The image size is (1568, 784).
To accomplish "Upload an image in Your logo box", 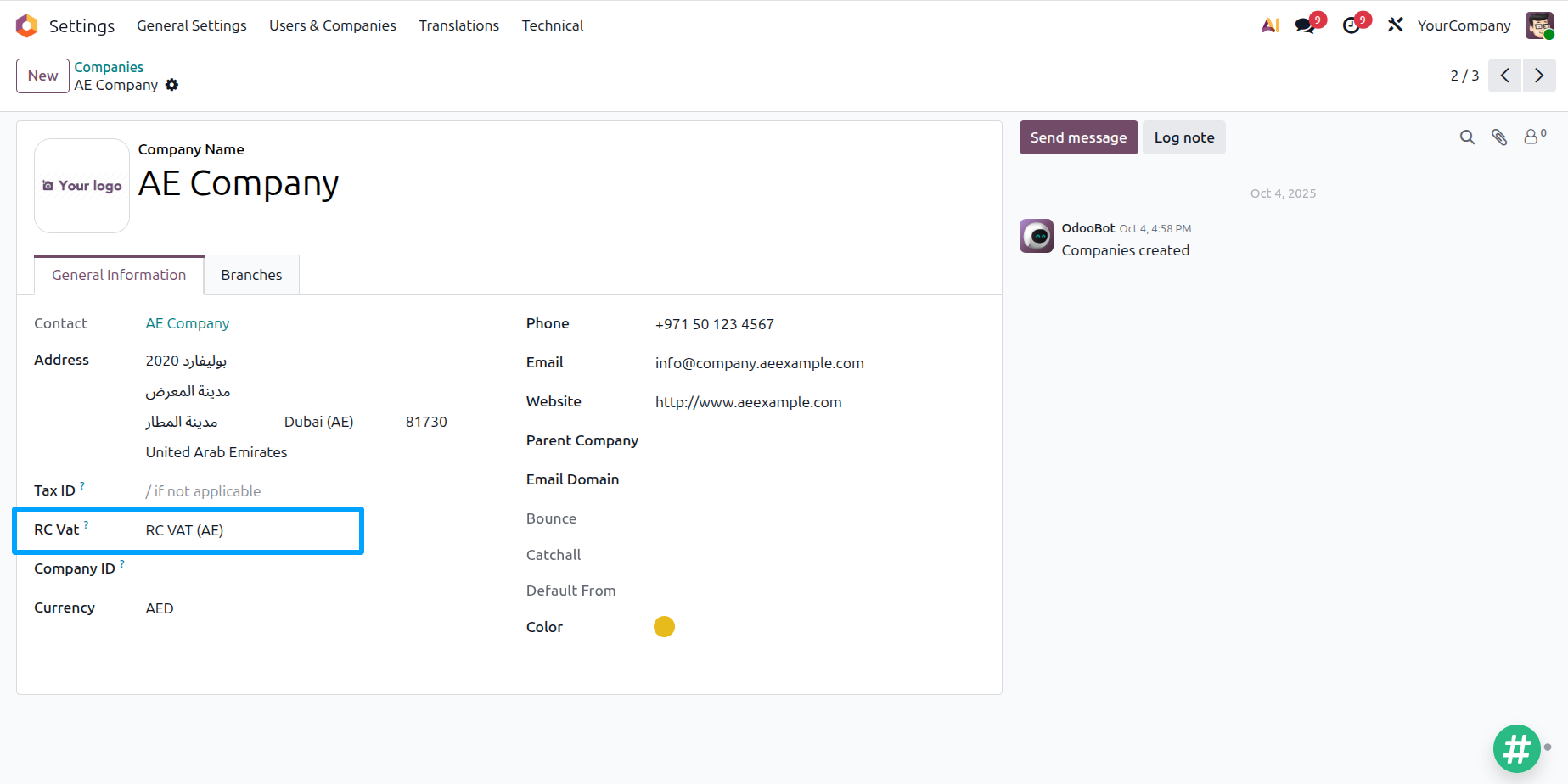I will (x=81, y=186).
